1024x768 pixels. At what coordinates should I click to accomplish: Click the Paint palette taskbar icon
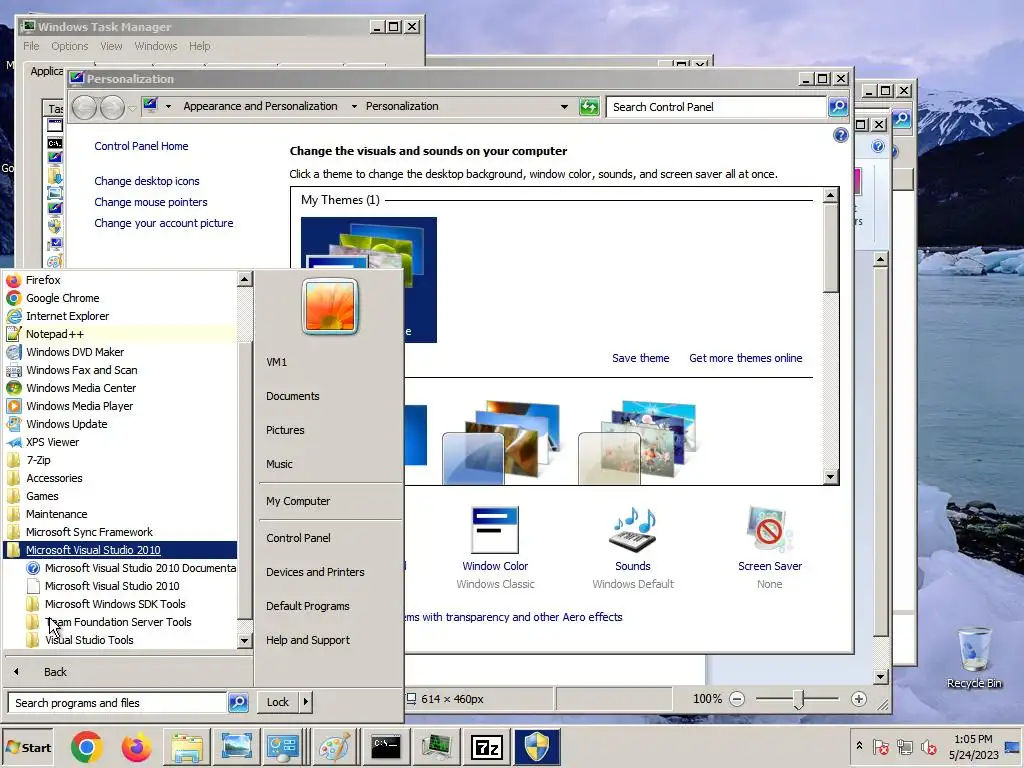(334, 747)
